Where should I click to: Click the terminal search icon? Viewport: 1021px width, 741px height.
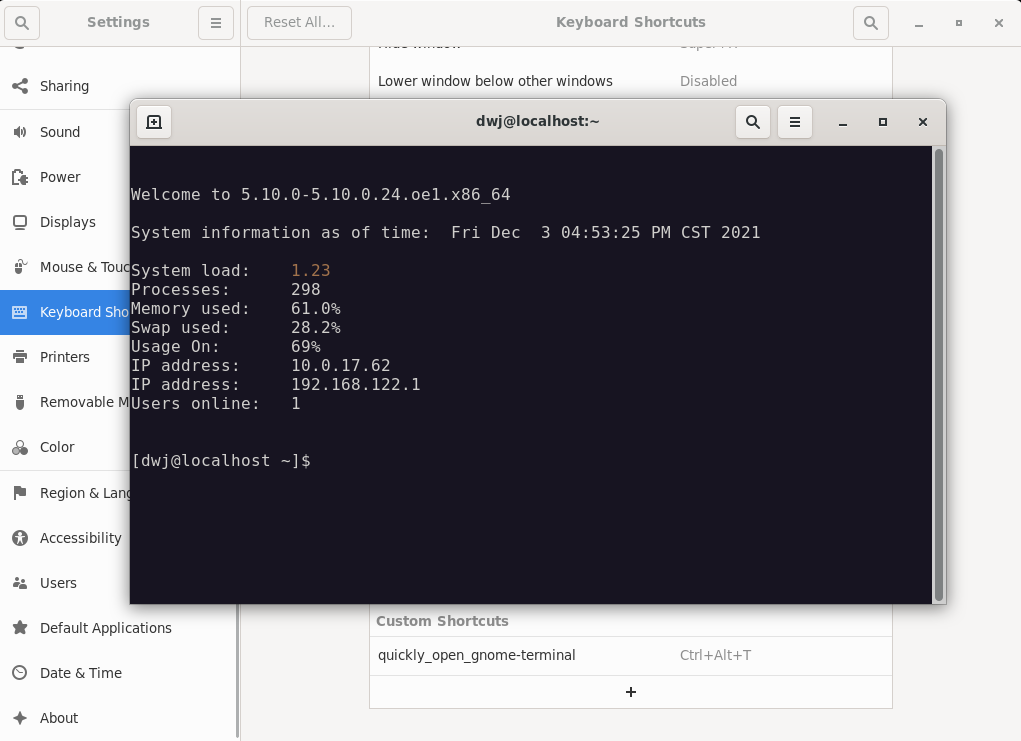pyautogui.click(x=753, y=122)
